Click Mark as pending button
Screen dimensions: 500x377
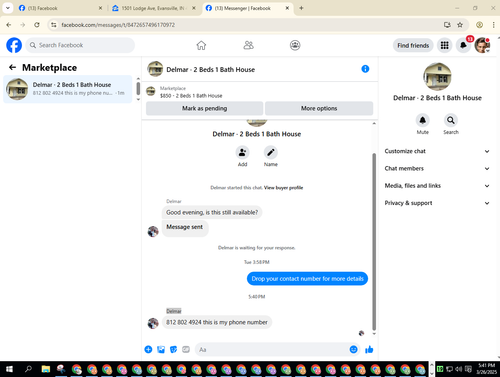[x=204, y=108]
